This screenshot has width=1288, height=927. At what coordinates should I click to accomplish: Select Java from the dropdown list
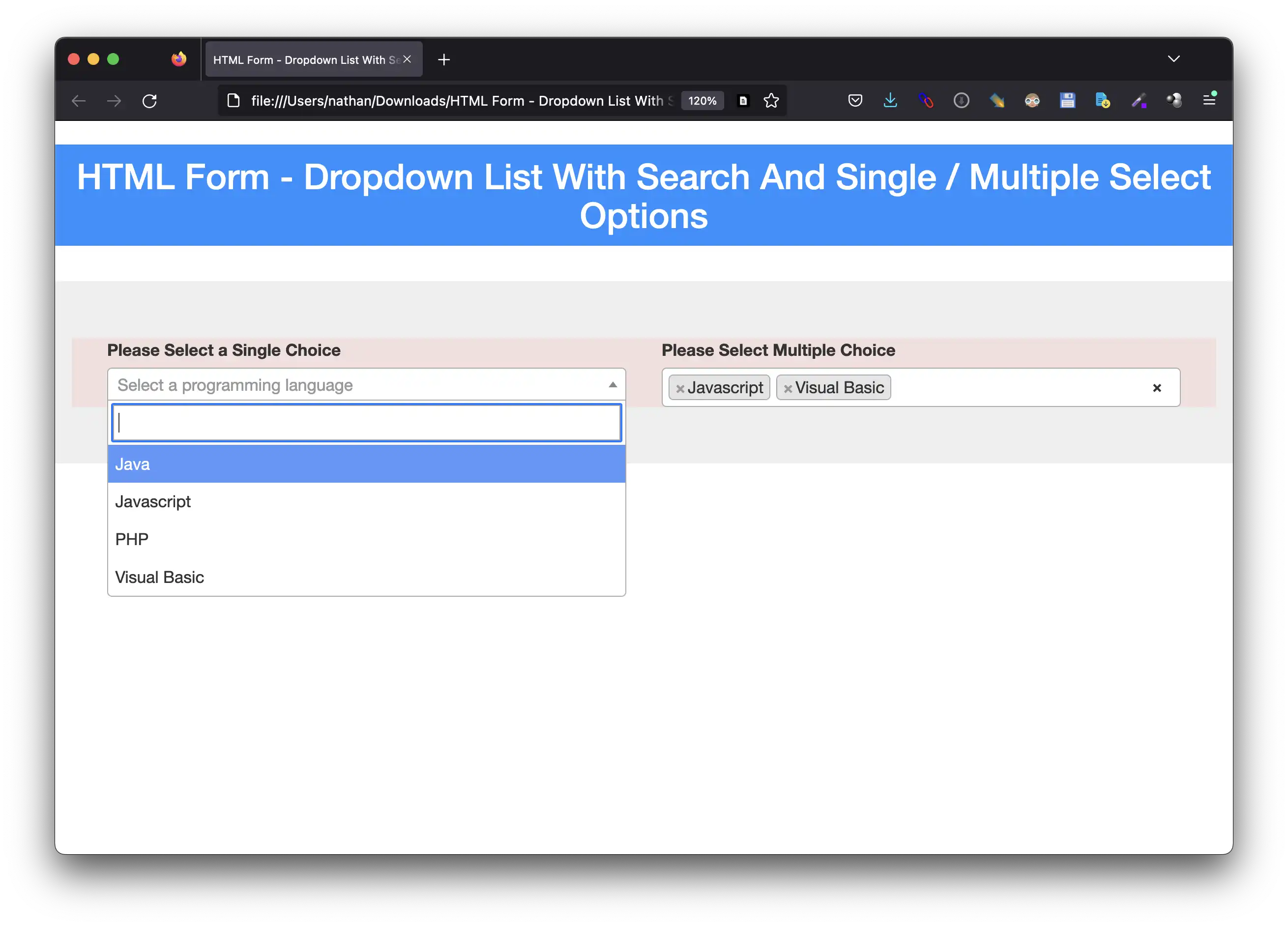click(367, 463)
